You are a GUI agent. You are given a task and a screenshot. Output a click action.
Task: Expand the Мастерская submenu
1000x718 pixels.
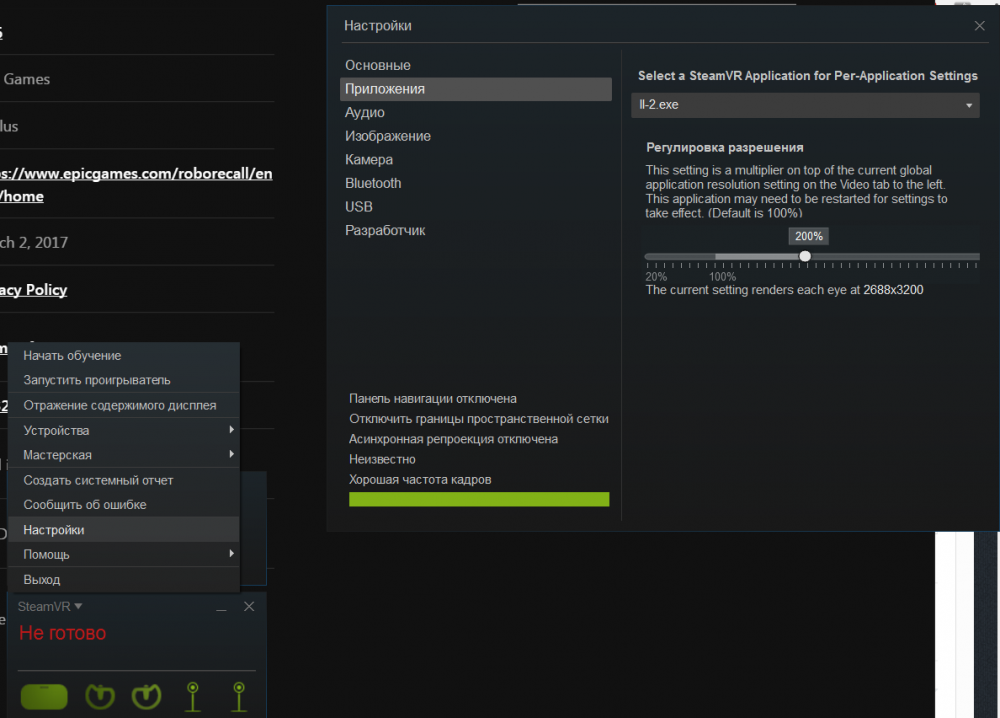[x=120, y=454]
